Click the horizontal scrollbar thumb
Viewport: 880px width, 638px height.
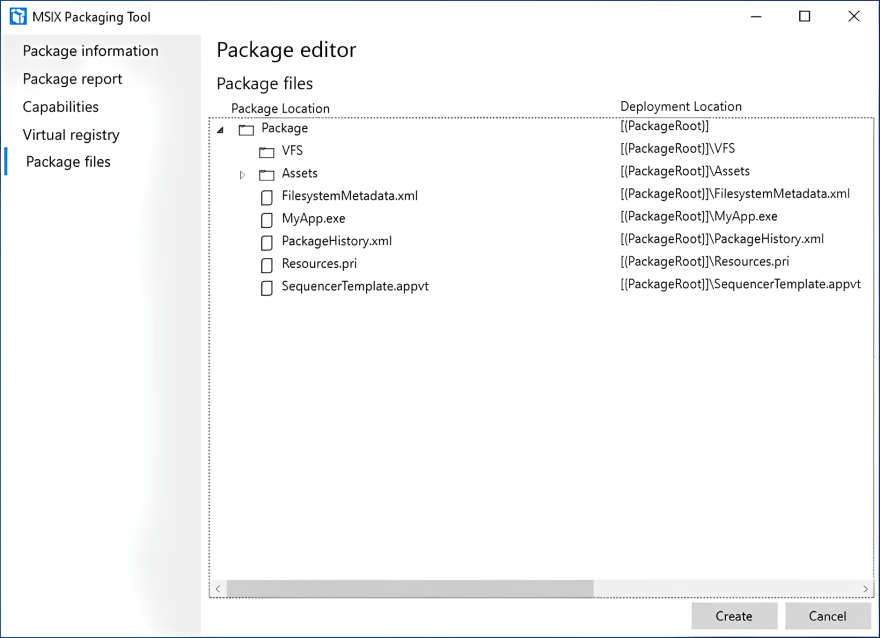click(410, 589)
